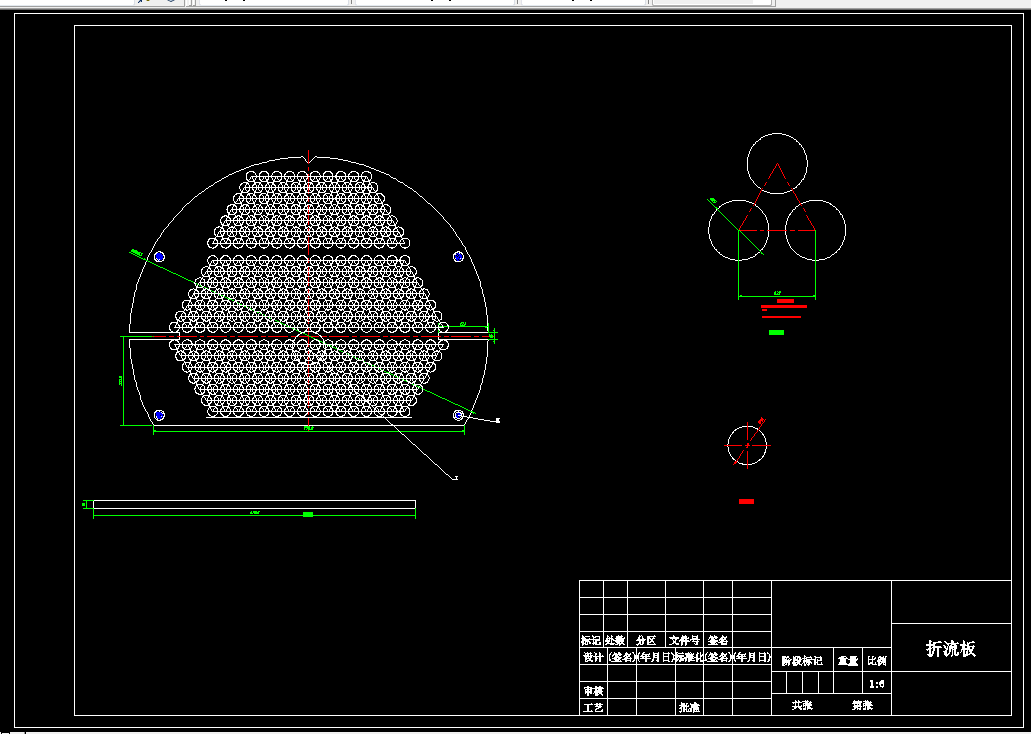This screenshot has width=1031, height=734.
Task: Select the upper-right blue bolt hole on baffle
Action: (x=458, y=257)
